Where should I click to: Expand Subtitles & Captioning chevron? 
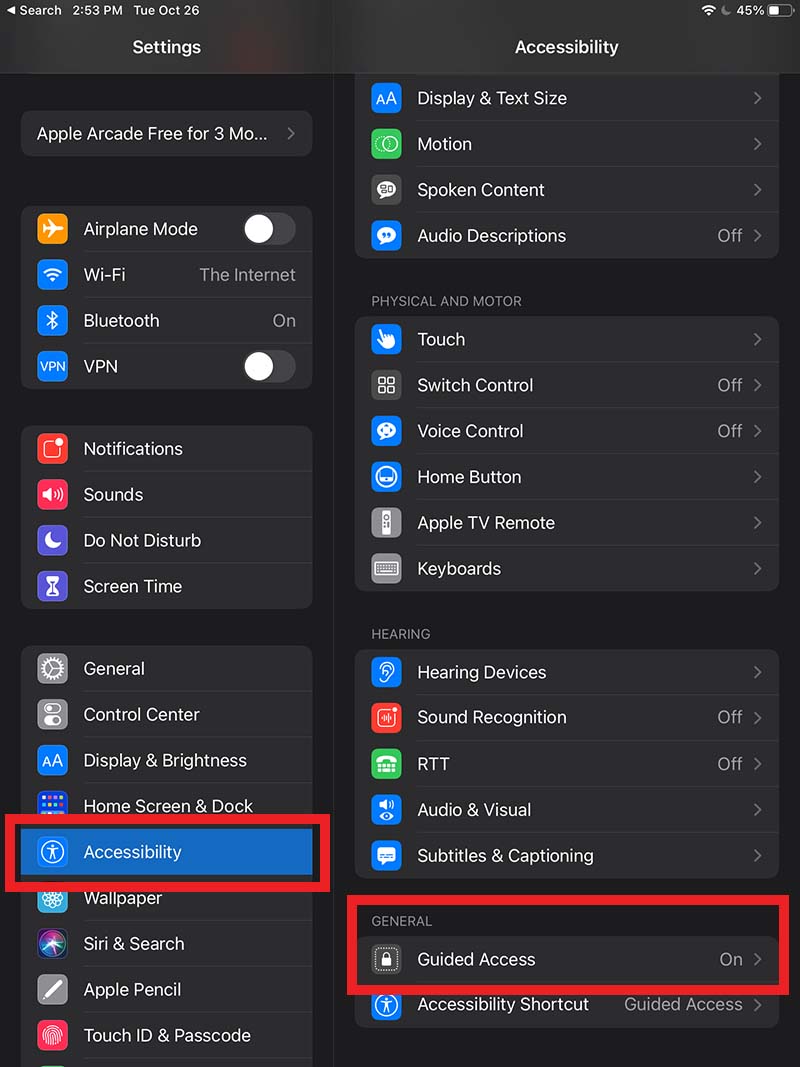coord(757,856)
